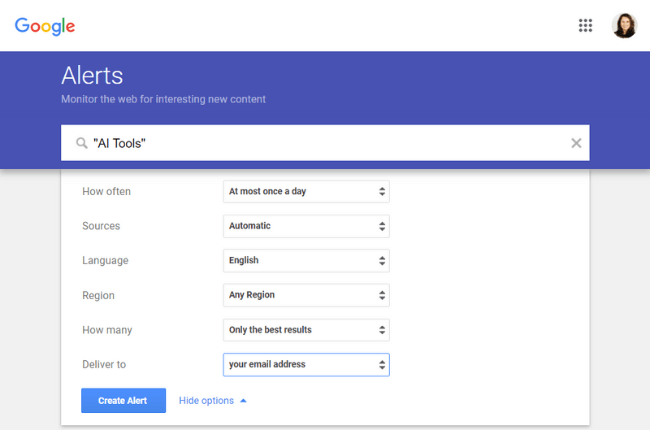Open the Language dropdown showing English
Image resolution: width=650 pixels, height=430 pixels.
tap(306, 260)
